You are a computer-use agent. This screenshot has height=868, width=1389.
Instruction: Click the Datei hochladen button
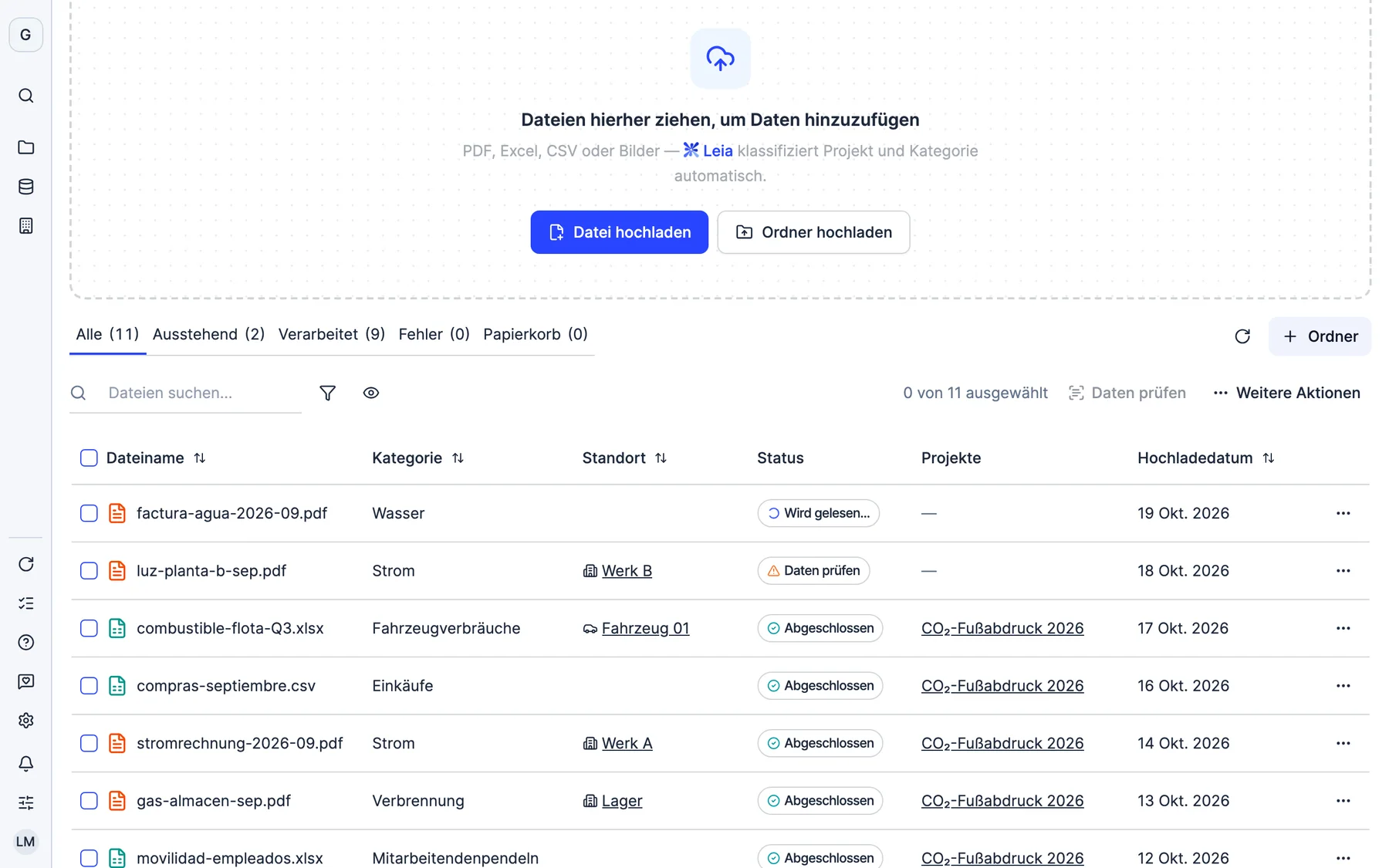pos(619,232)
